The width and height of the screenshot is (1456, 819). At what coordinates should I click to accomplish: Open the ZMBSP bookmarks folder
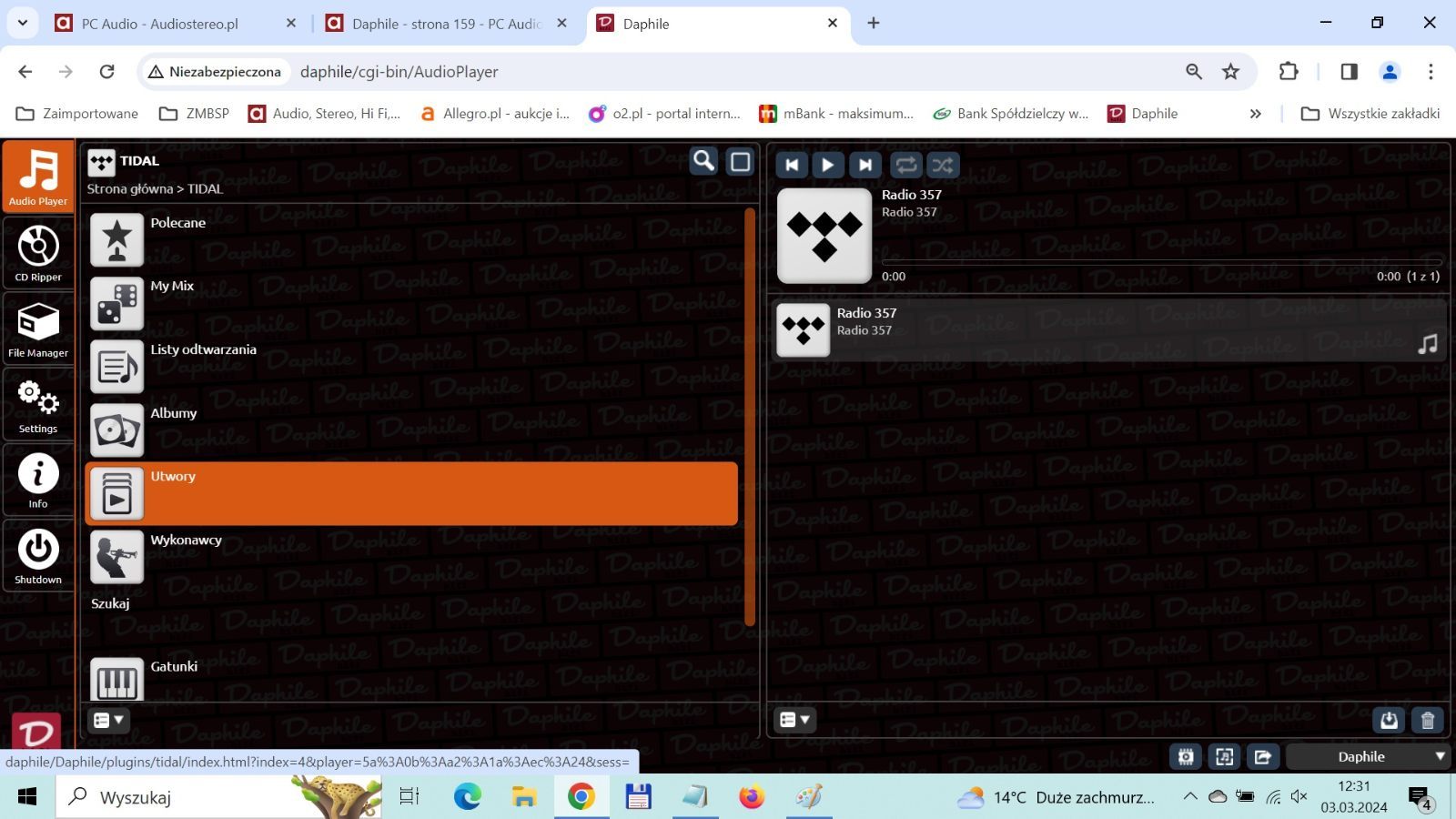(x=194, y=114)
